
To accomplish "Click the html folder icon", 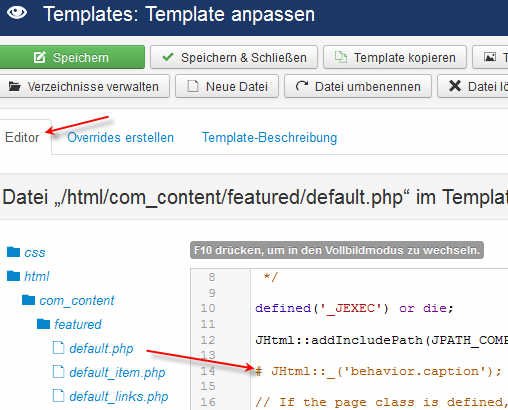I will pyautogui.click(x=13, y=276).
